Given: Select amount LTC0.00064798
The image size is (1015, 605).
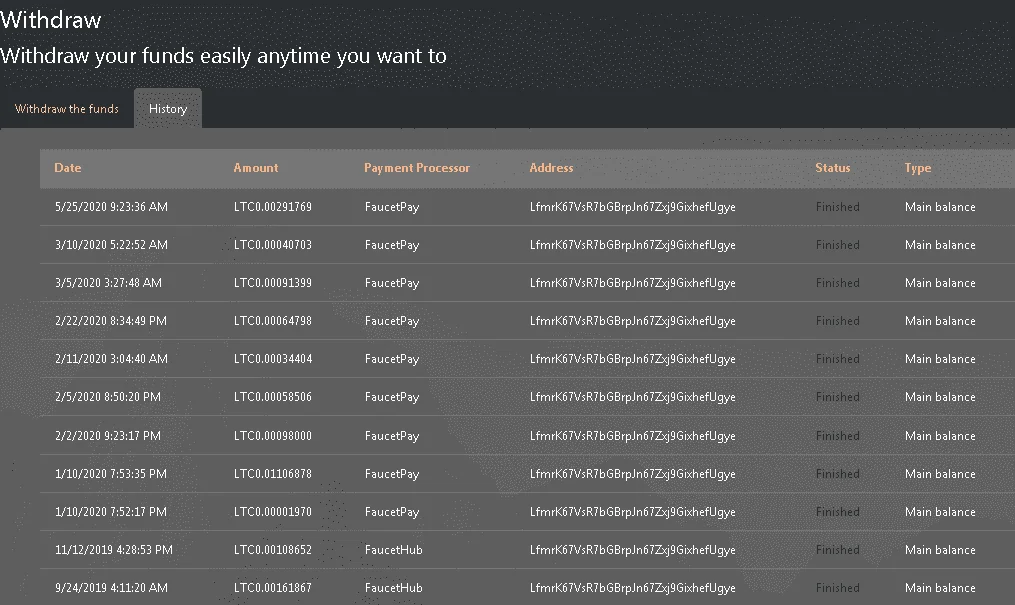Looking at the screenshot, I should point(273,321).
